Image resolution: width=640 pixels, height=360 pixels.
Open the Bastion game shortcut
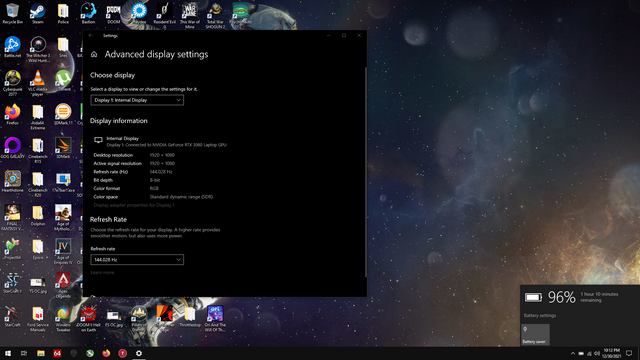tap(88, 13)
